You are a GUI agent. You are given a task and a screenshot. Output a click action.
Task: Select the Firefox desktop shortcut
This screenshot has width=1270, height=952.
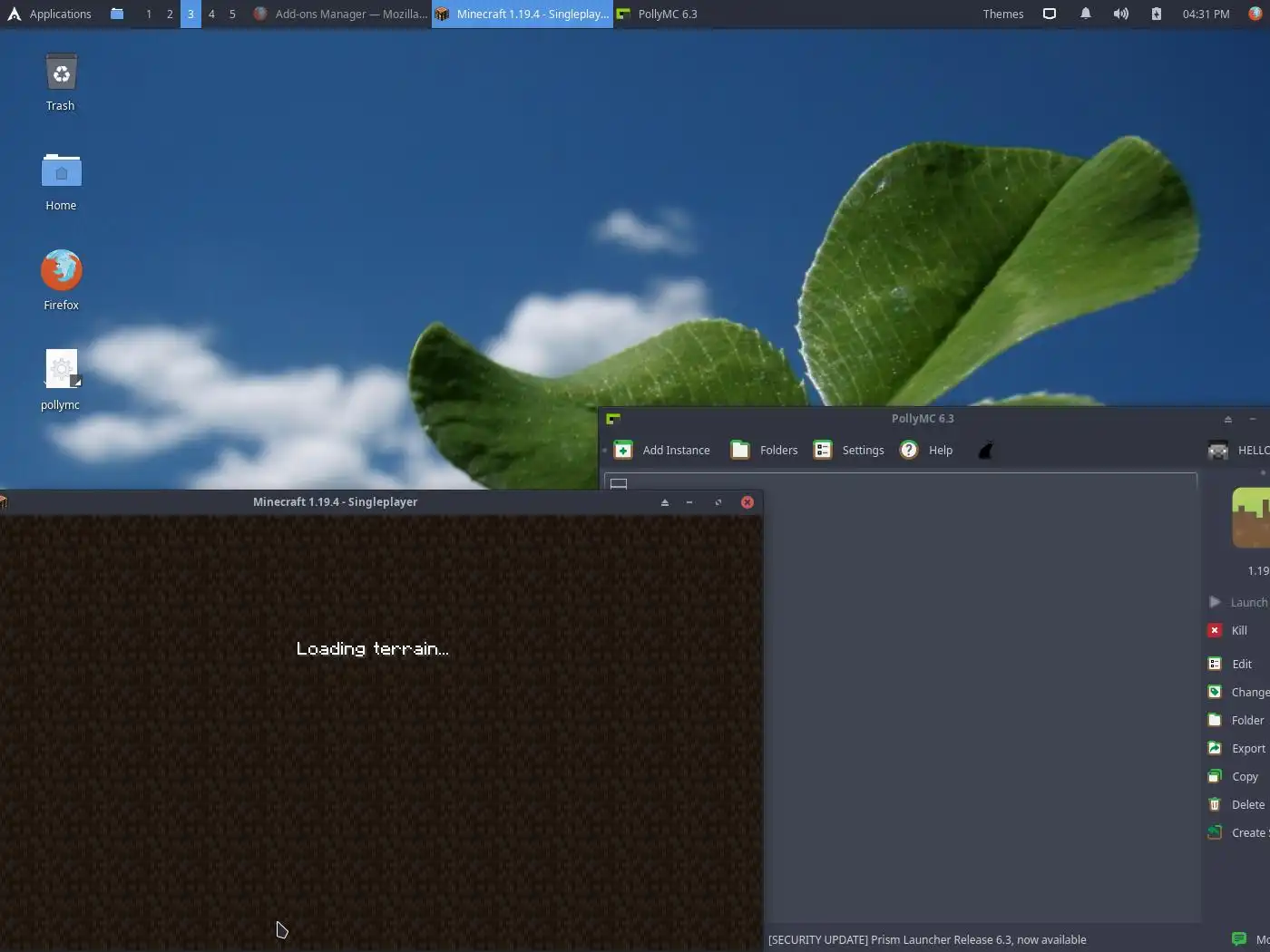(61, 281)
